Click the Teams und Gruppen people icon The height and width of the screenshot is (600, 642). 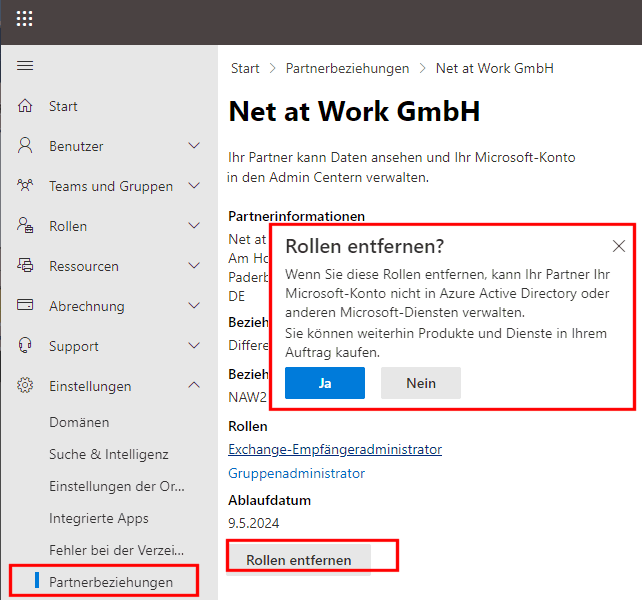click(25, 186)
